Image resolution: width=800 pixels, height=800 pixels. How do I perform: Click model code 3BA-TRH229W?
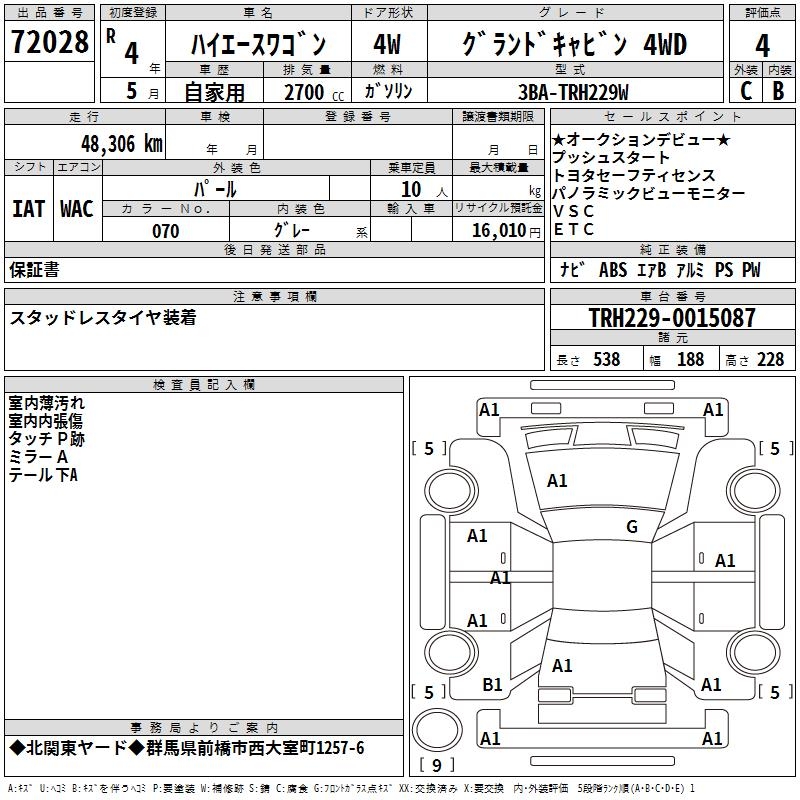click(573, 92)
